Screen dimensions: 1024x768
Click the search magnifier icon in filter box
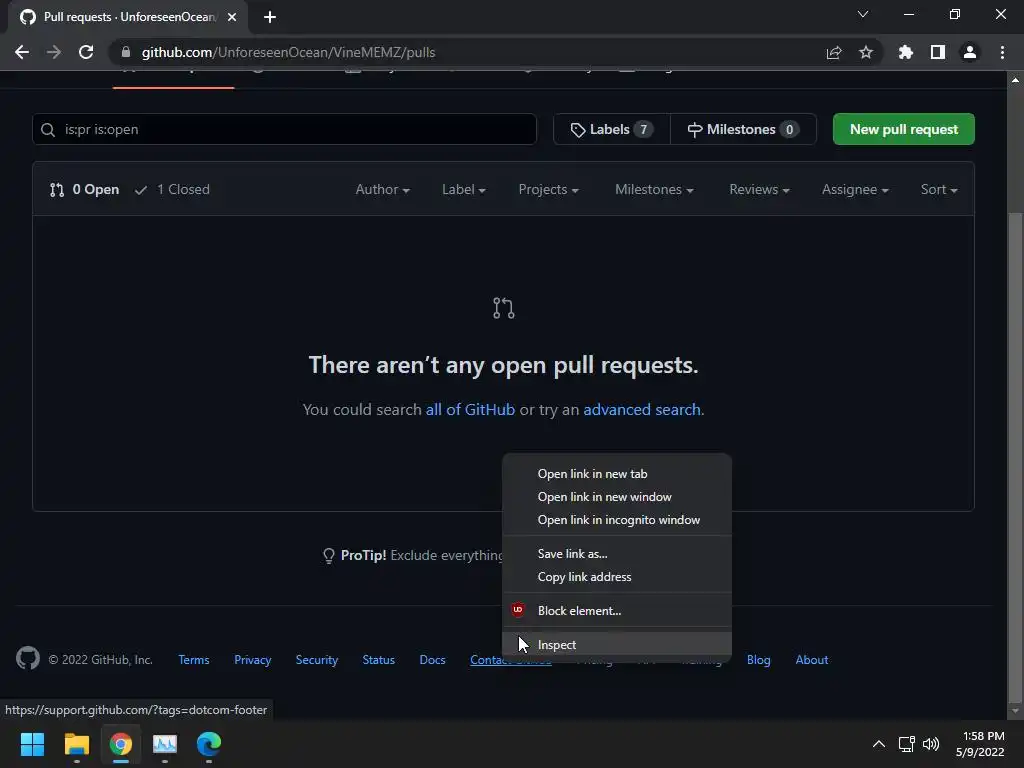tap(48, 129)
